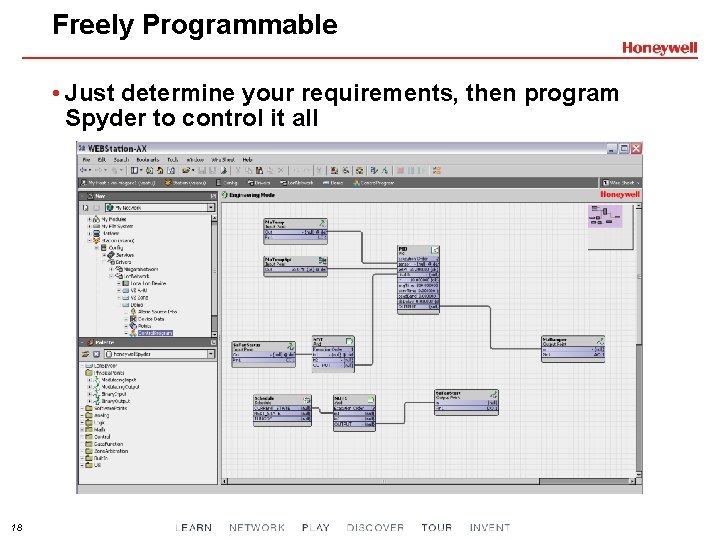Expand the BinaryOutput palette item

pyautogui.click(x=90, y=401)
